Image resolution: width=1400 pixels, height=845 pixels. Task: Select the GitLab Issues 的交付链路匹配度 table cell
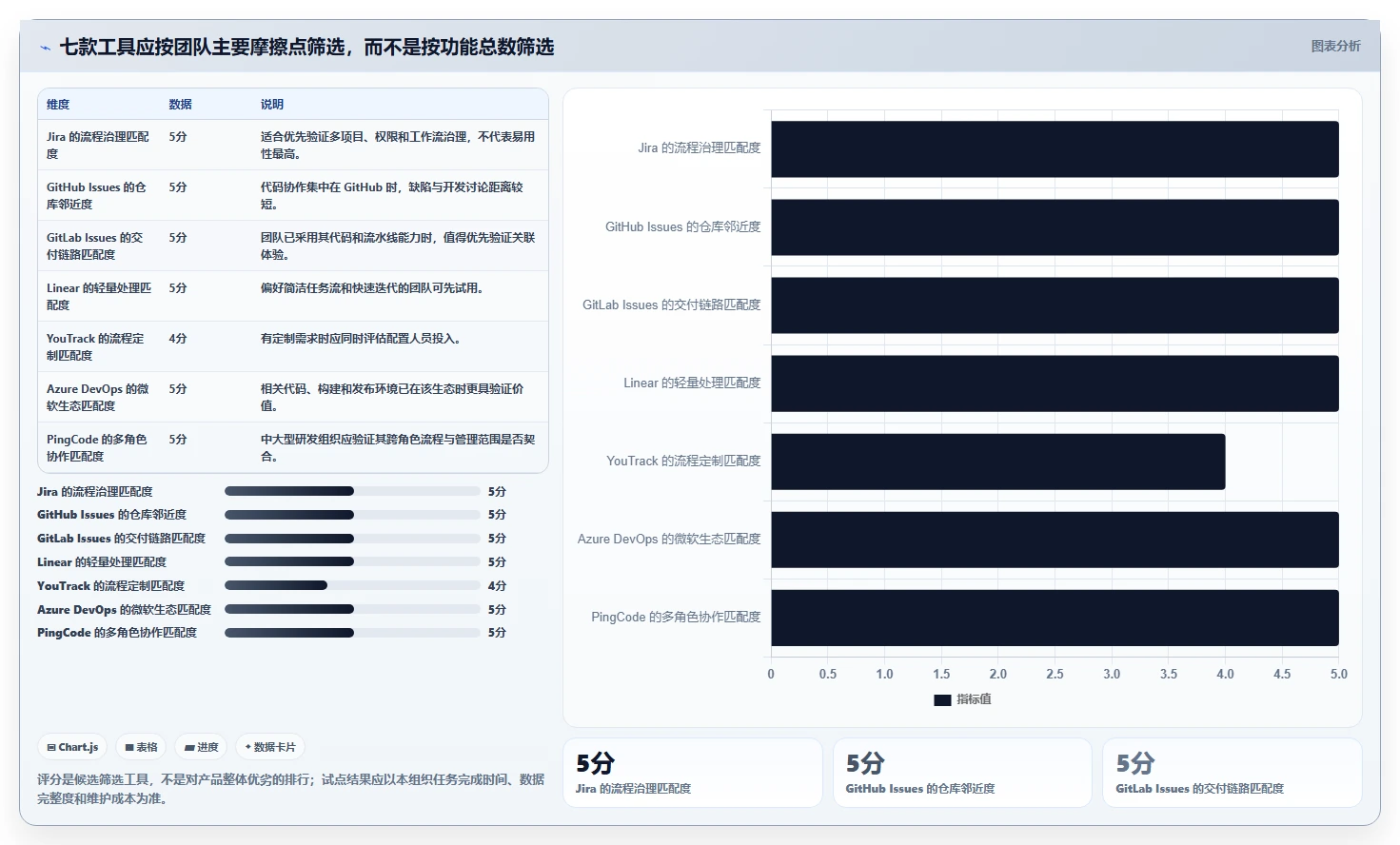coord(98,246)
